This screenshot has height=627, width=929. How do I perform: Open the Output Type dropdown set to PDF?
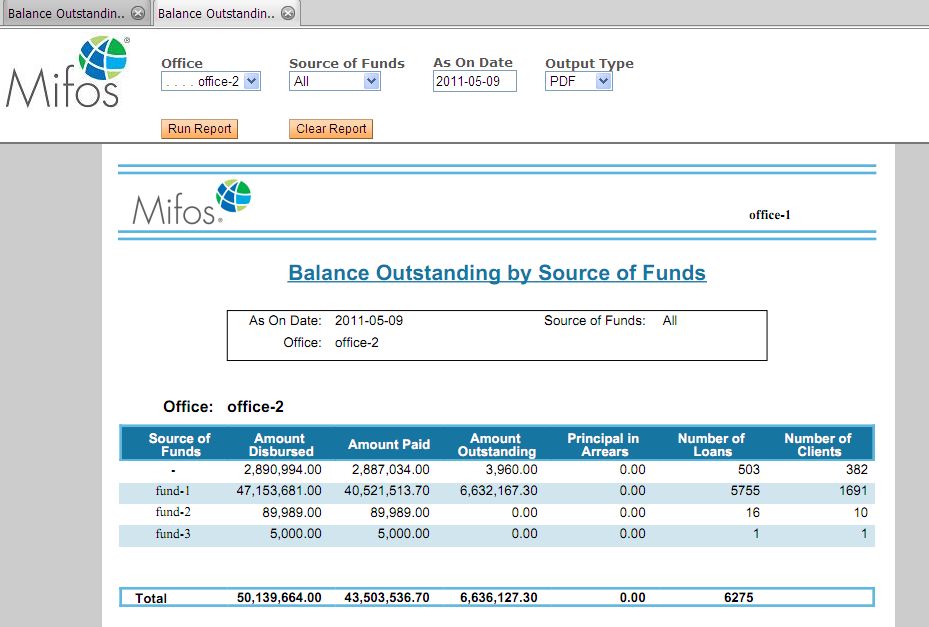[x=579, y=82]
